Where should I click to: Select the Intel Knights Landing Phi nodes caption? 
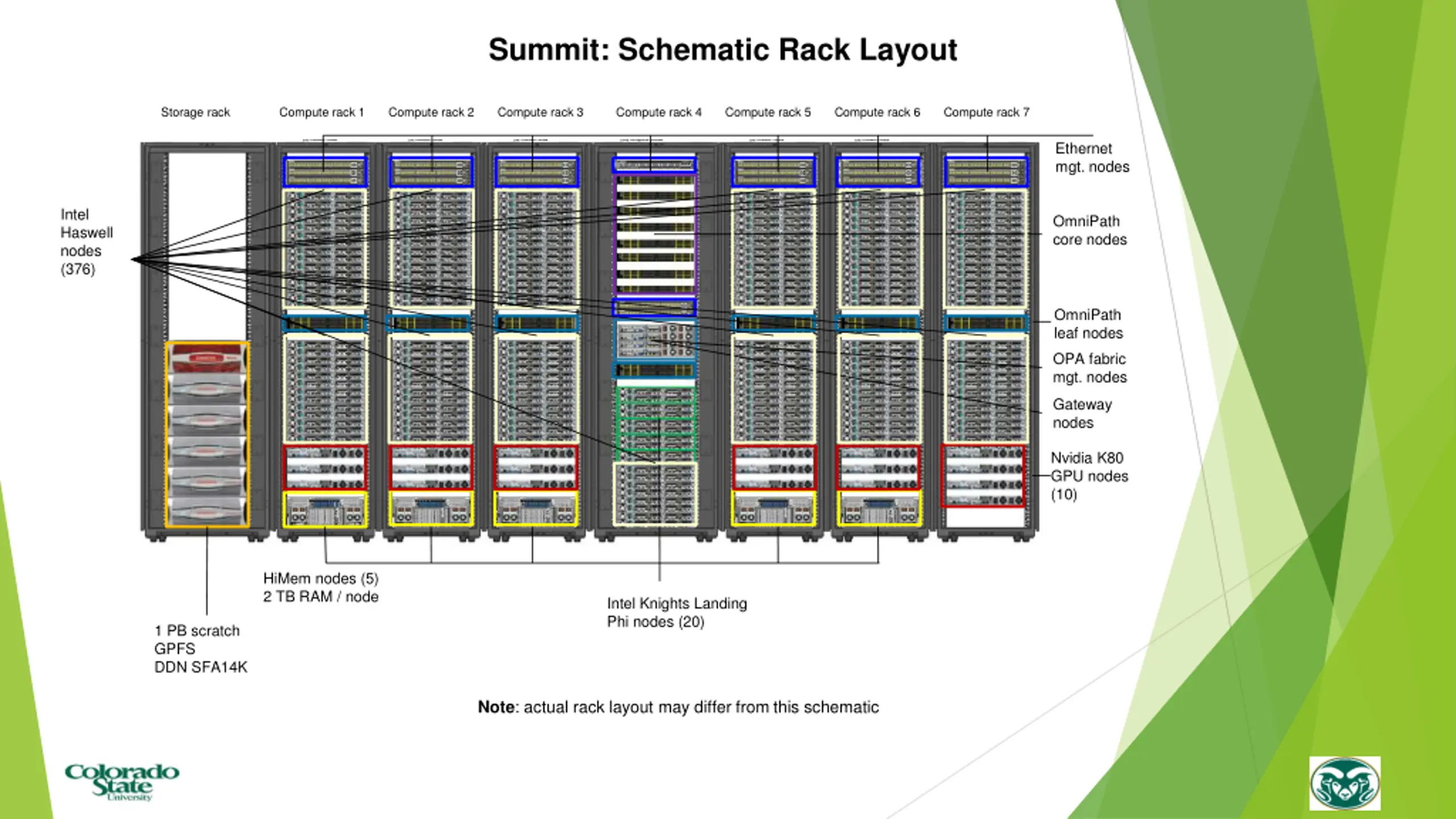click(677, 613)
